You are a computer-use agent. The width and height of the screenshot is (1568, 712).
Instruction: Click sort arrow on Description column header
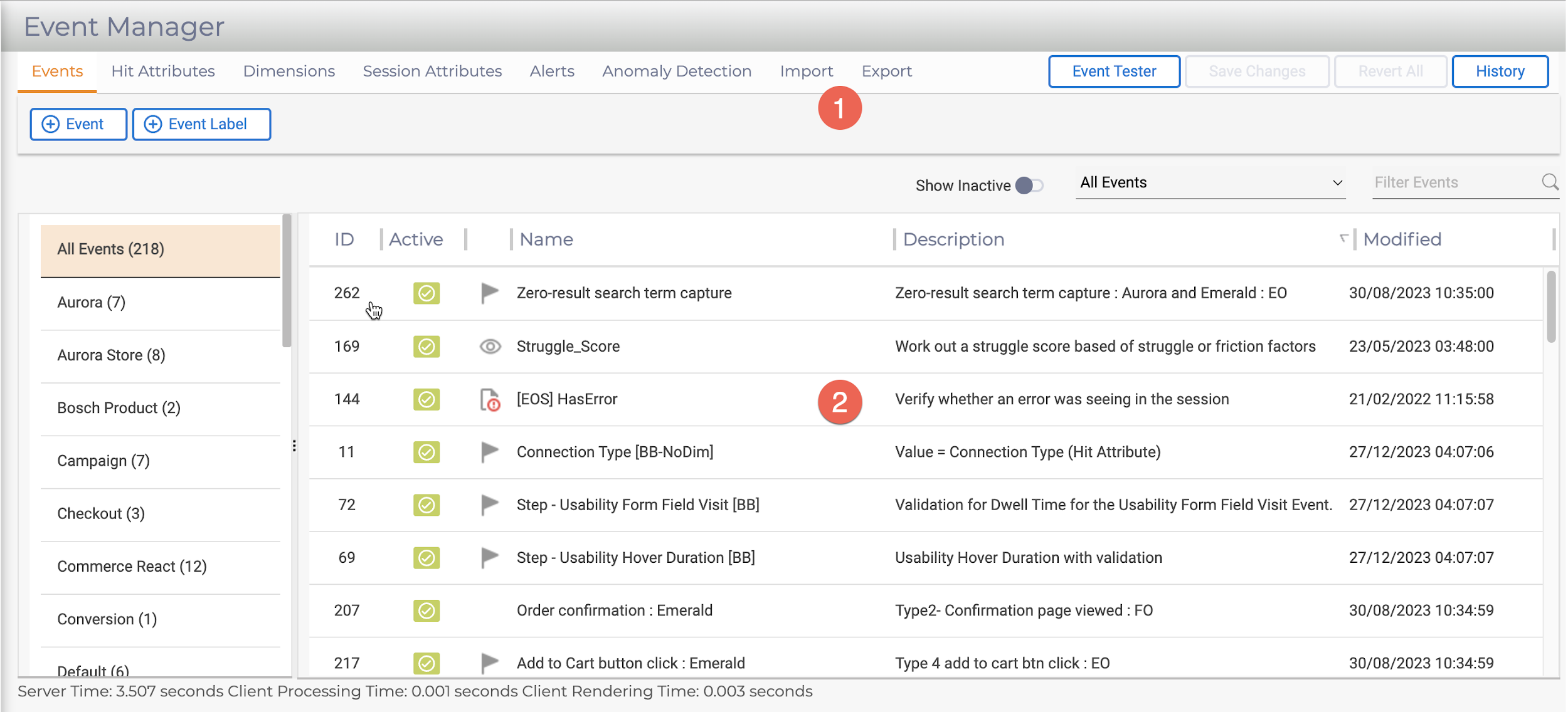click(x=1343, y=238)
